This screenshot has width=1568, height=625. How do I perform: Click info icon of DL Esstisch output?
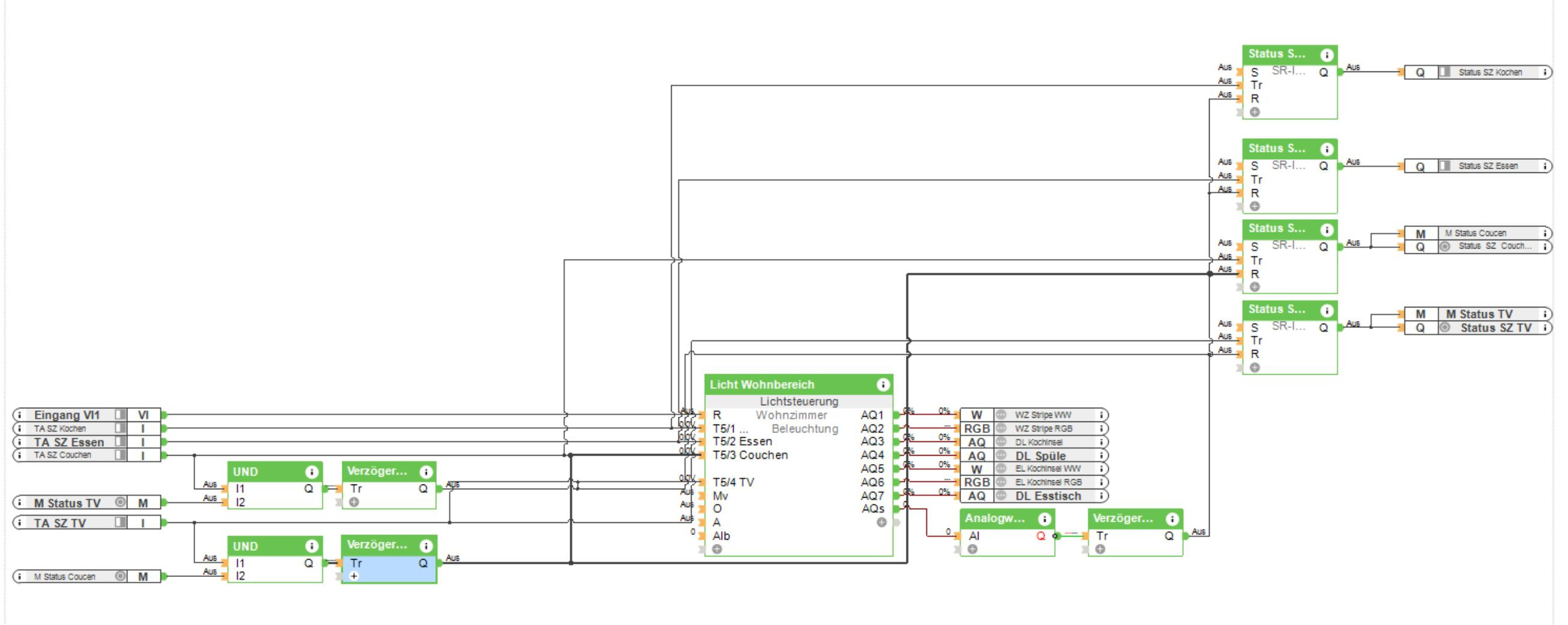click(x=1101, y=496)
